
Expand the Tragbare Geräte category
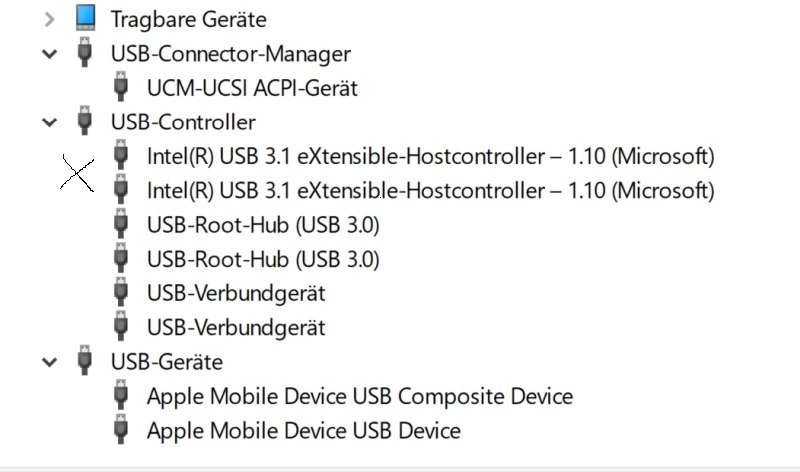pos(49,19)
